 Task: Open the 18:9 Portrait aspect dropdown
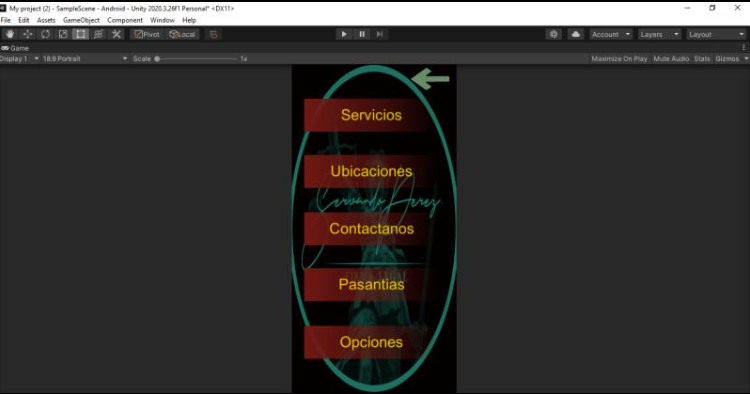tap(85, 58)
